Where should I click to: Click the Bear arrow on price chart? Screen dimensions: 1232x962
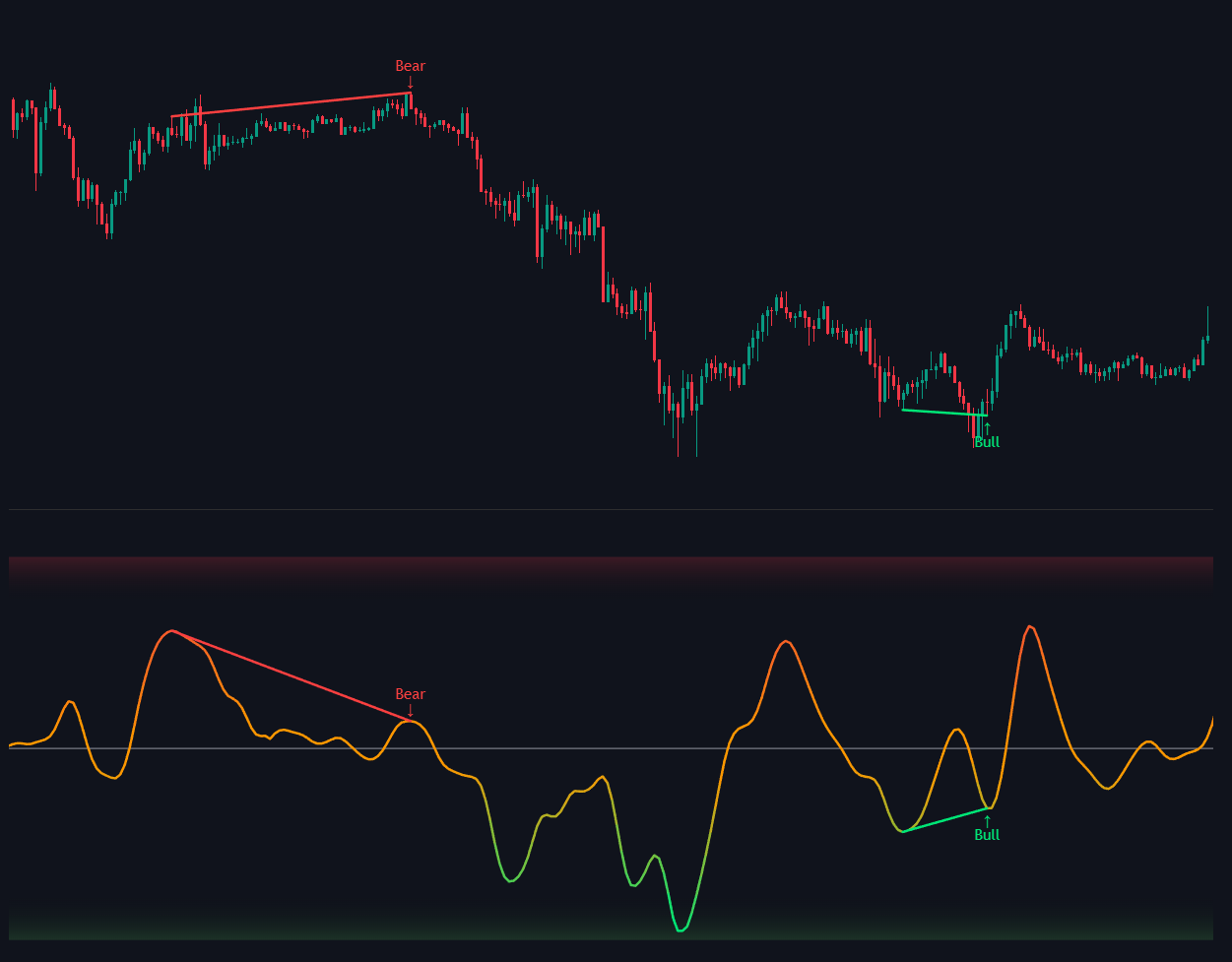pos(411,83)
